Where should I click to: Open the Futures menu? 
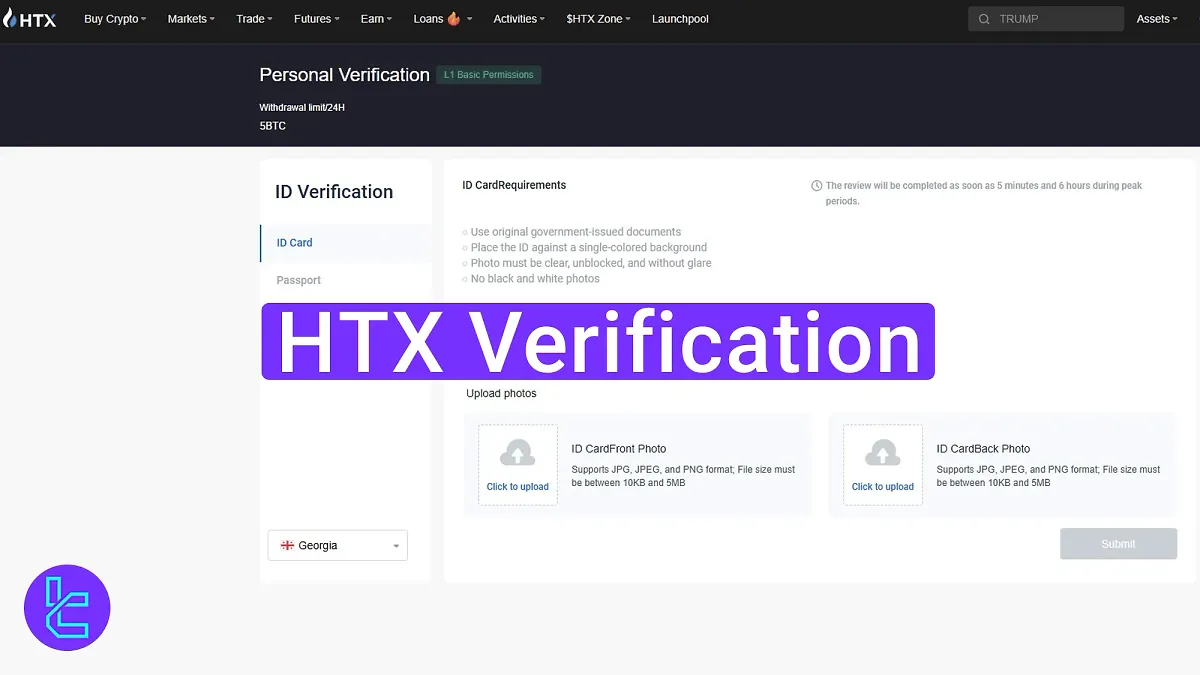coord(313,18)
